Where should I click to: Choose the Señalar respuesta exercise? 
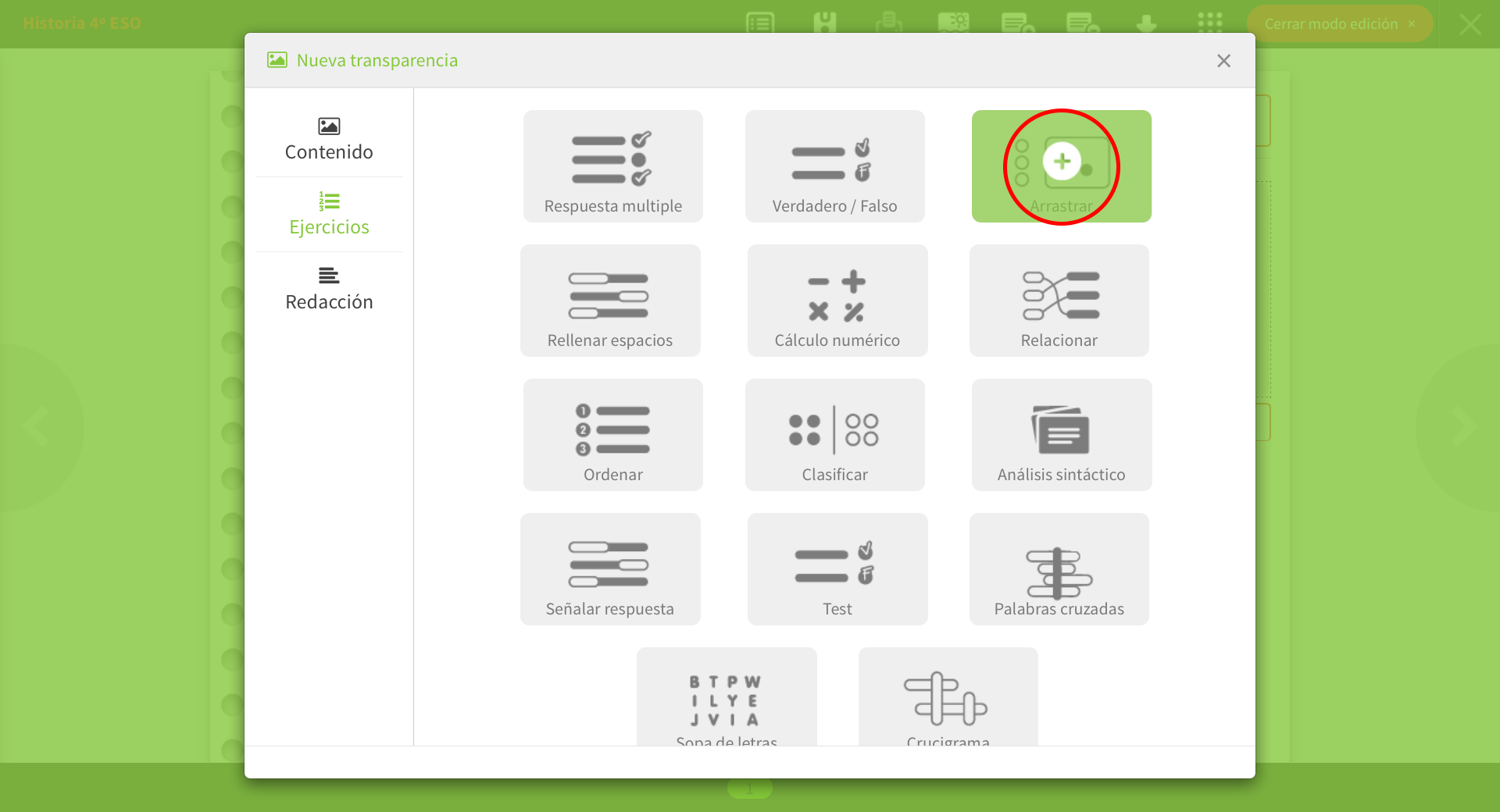point(610,569)
